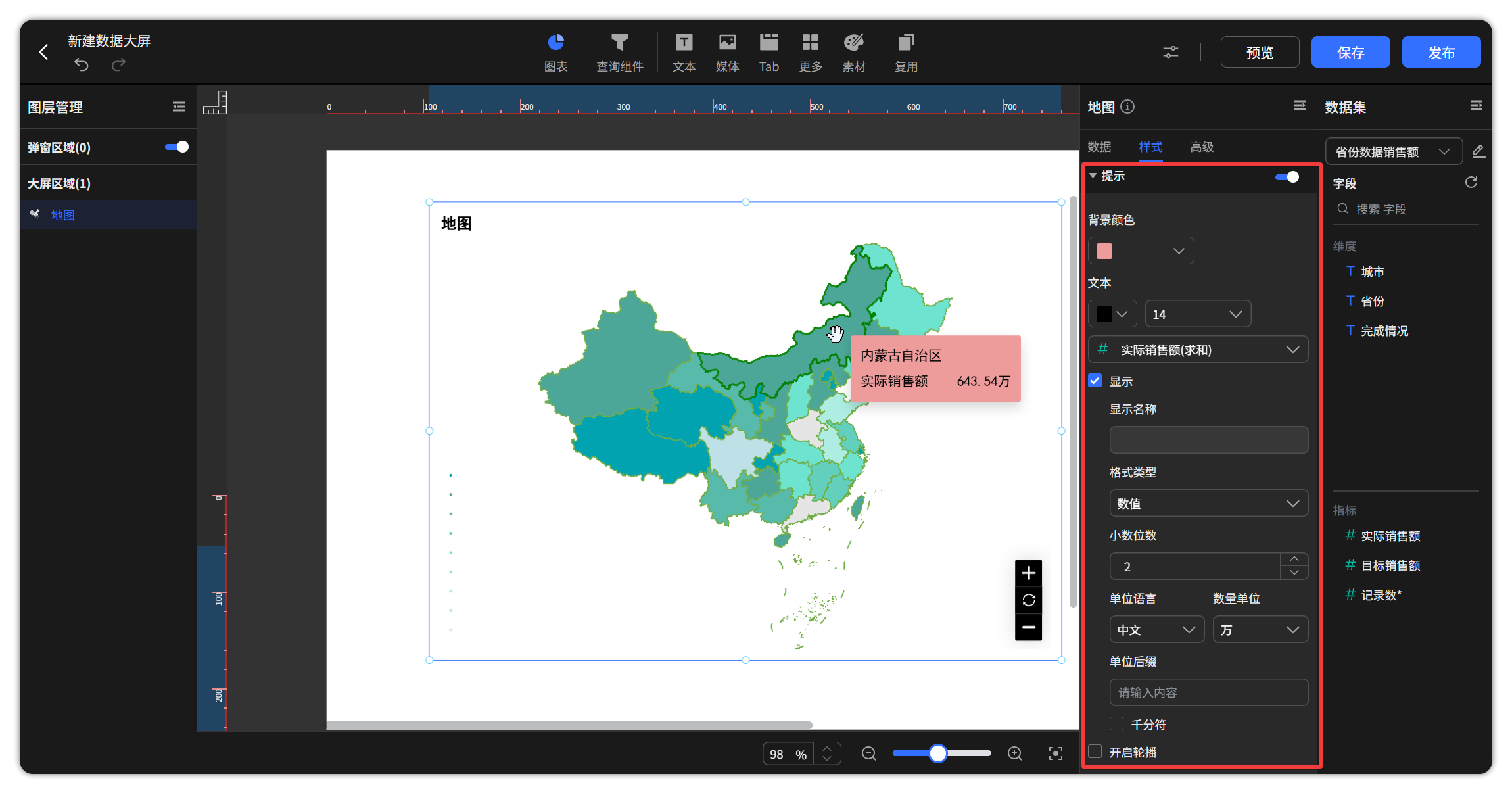Increase 小数位数 with the up arrow
This screenshot has width=1512, height=787.
coord(1294,559)
